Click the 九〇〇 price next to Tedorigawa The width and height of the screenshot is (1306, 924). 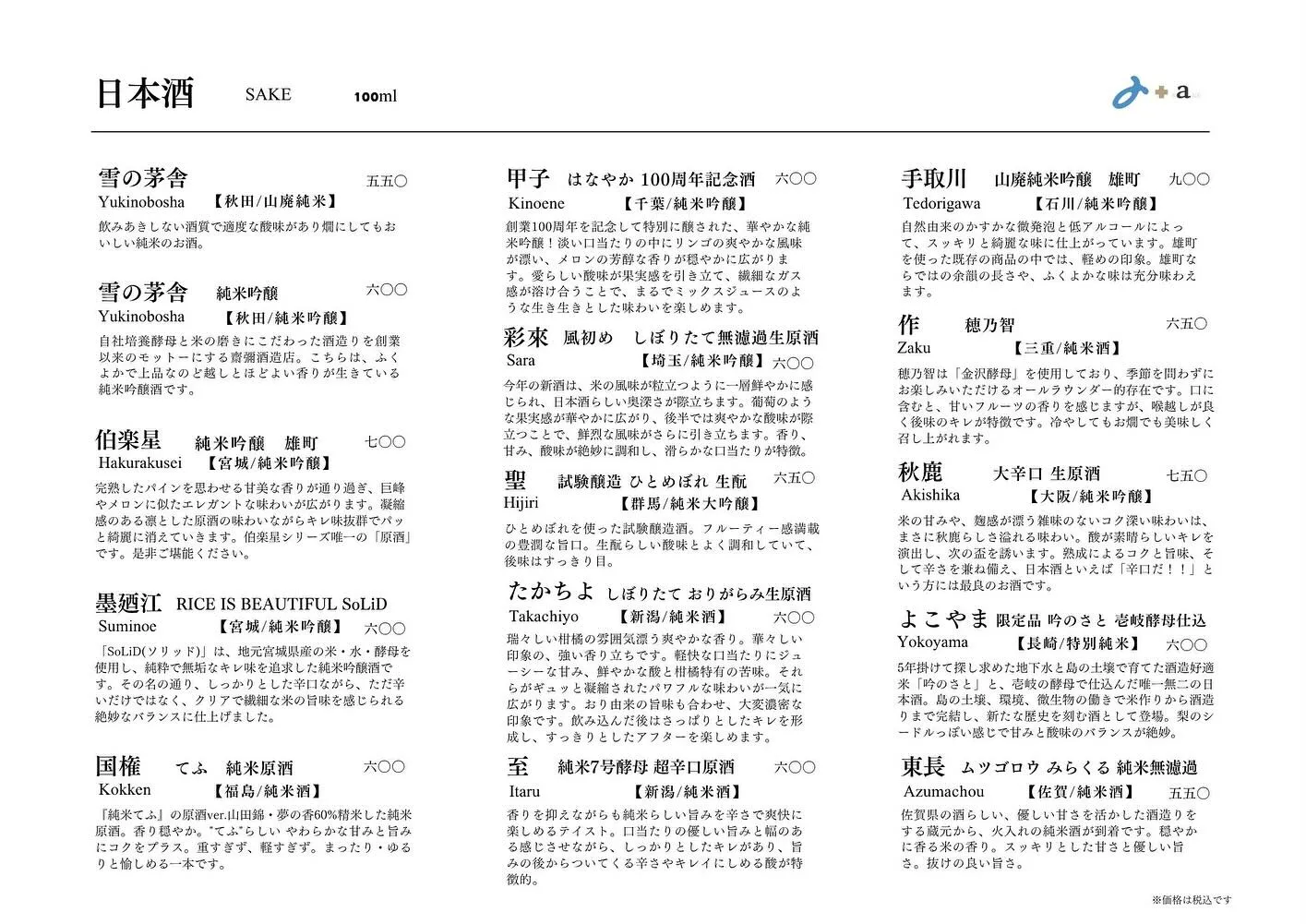point(1190,177)
